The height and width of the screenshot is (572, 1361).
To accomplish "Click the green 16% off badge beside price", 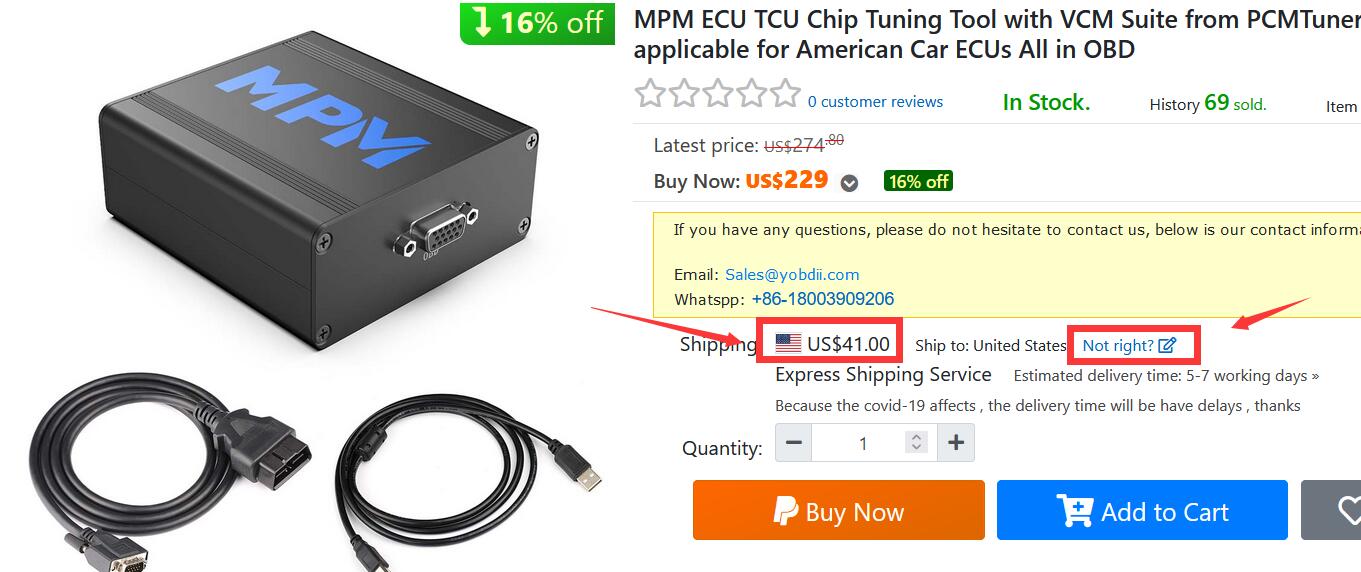I will tap(918, 182).
